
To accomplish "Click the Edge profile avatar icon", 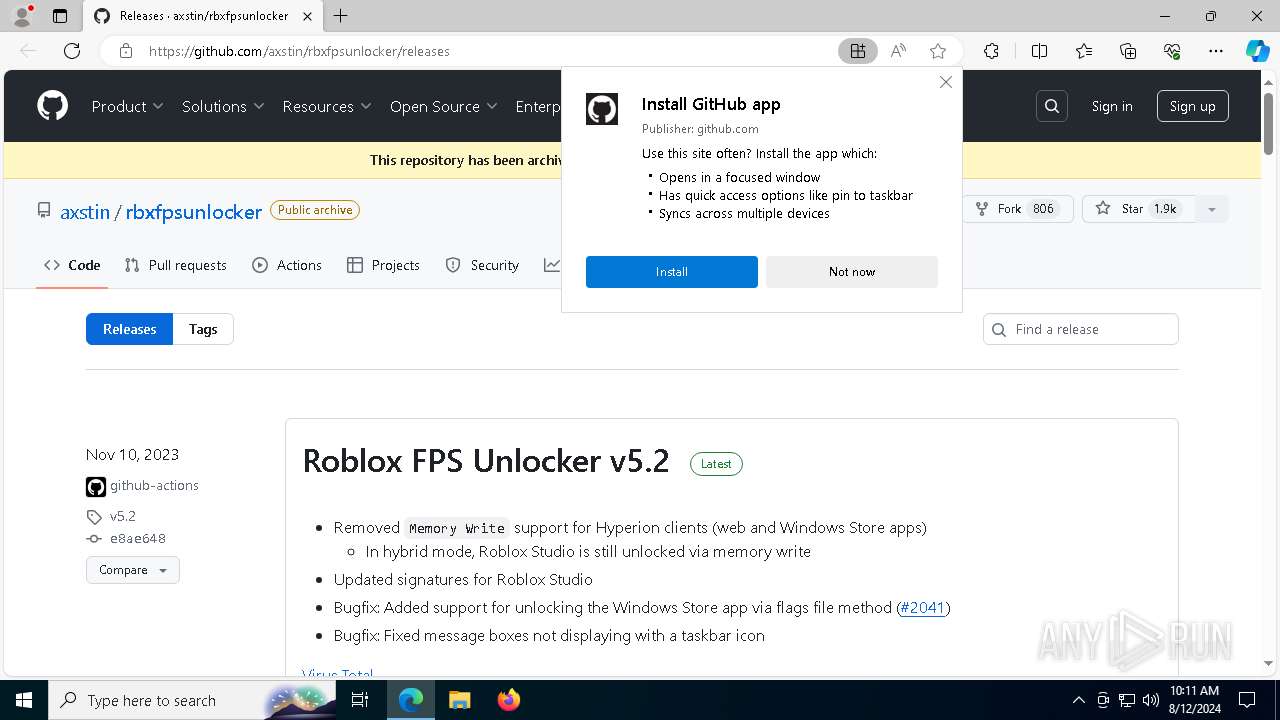I will point(22,16).
